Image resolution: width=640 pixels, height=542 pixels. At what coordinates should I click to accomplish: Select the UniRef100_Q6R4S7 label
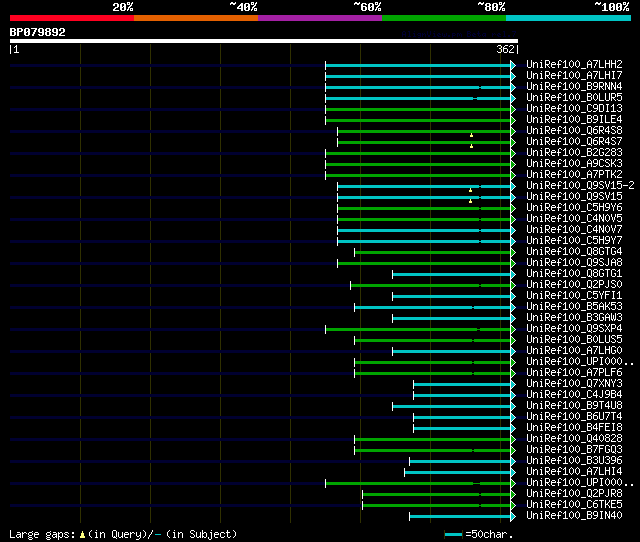[x=574, y=141]
